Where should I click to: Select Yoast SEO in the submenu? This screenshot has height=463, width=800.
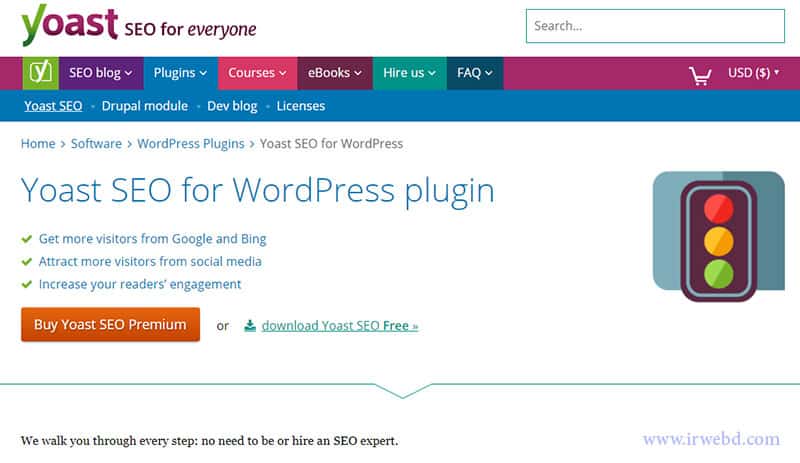pos(53,106)
